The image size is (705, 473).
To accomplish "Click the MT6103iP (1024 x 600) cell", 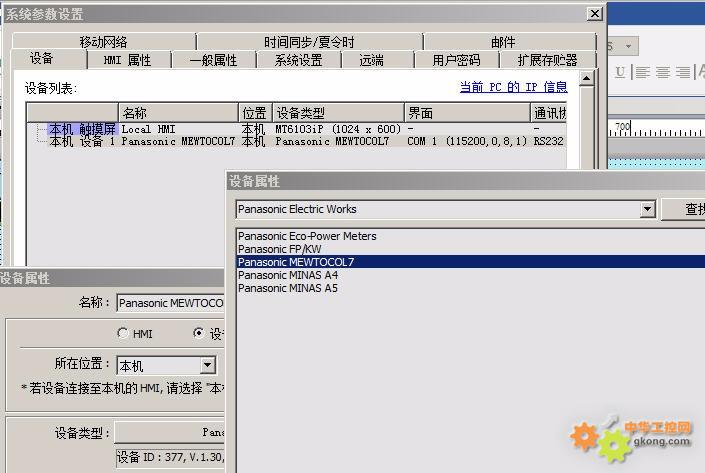I will 338,129.
